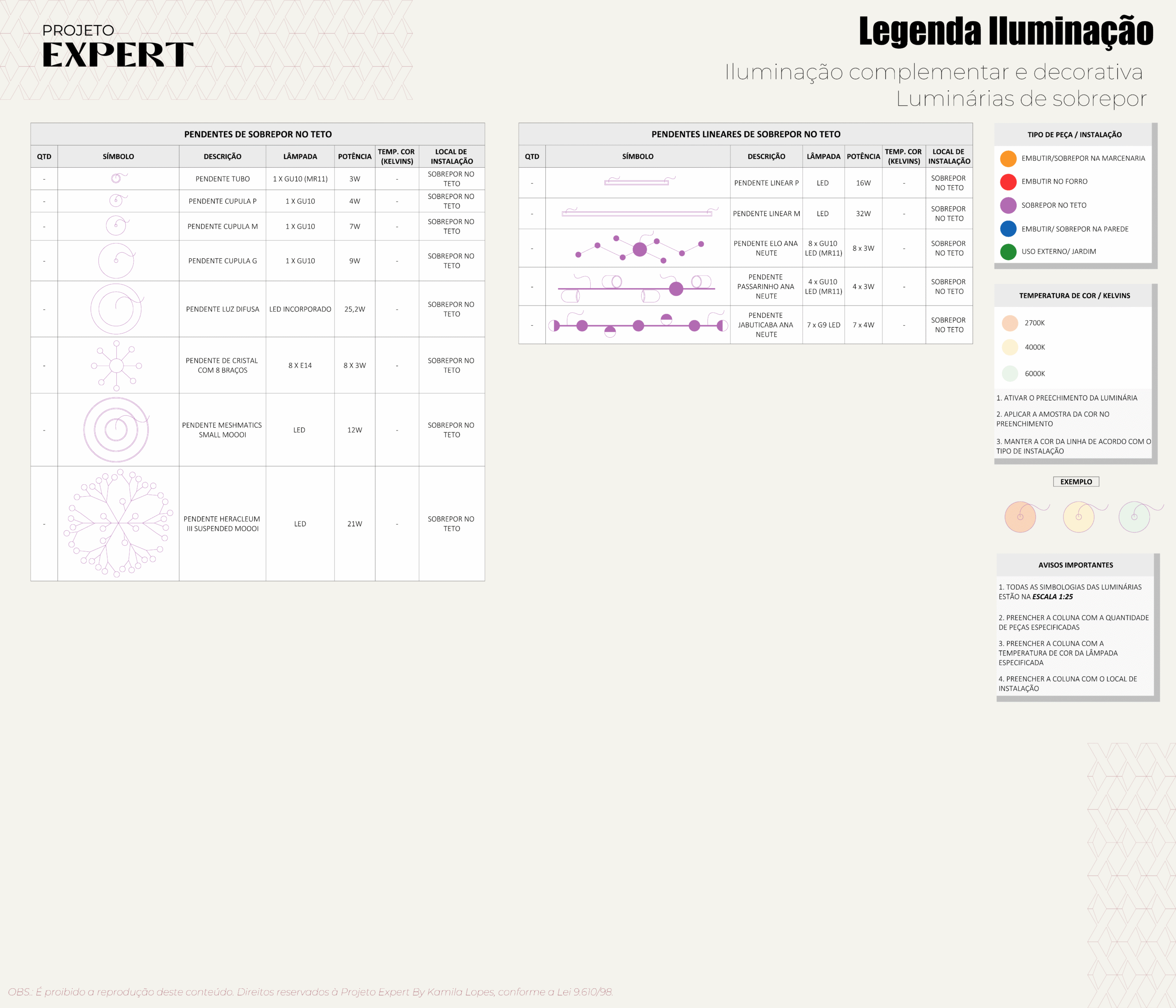The image size is (1176, 1008).
Task: Click the 2700K color temperature swatch
Action: [x=1010, y=323]
